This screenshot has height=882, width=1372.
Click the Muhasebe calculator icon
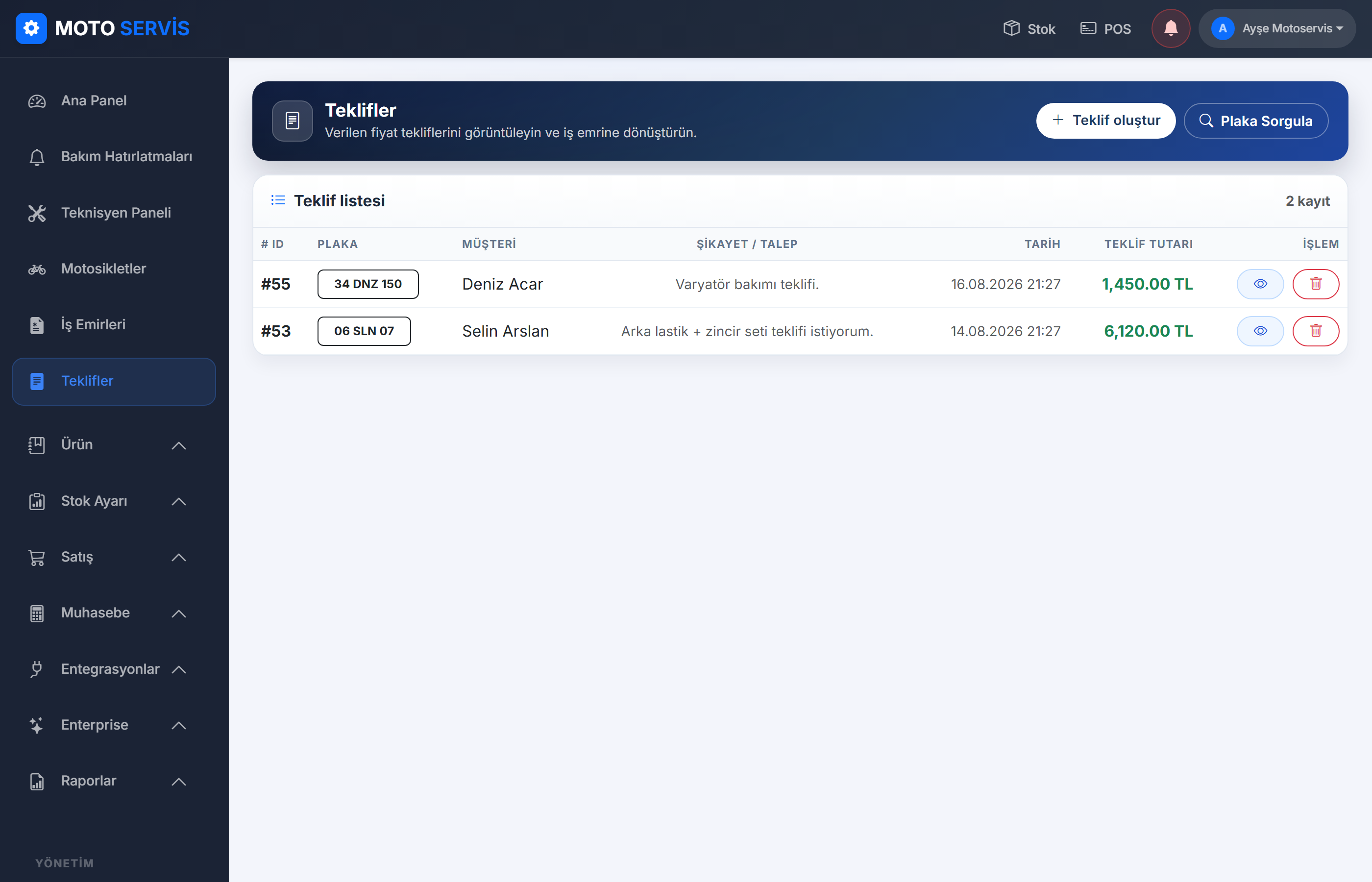click(x=37, y=613)
